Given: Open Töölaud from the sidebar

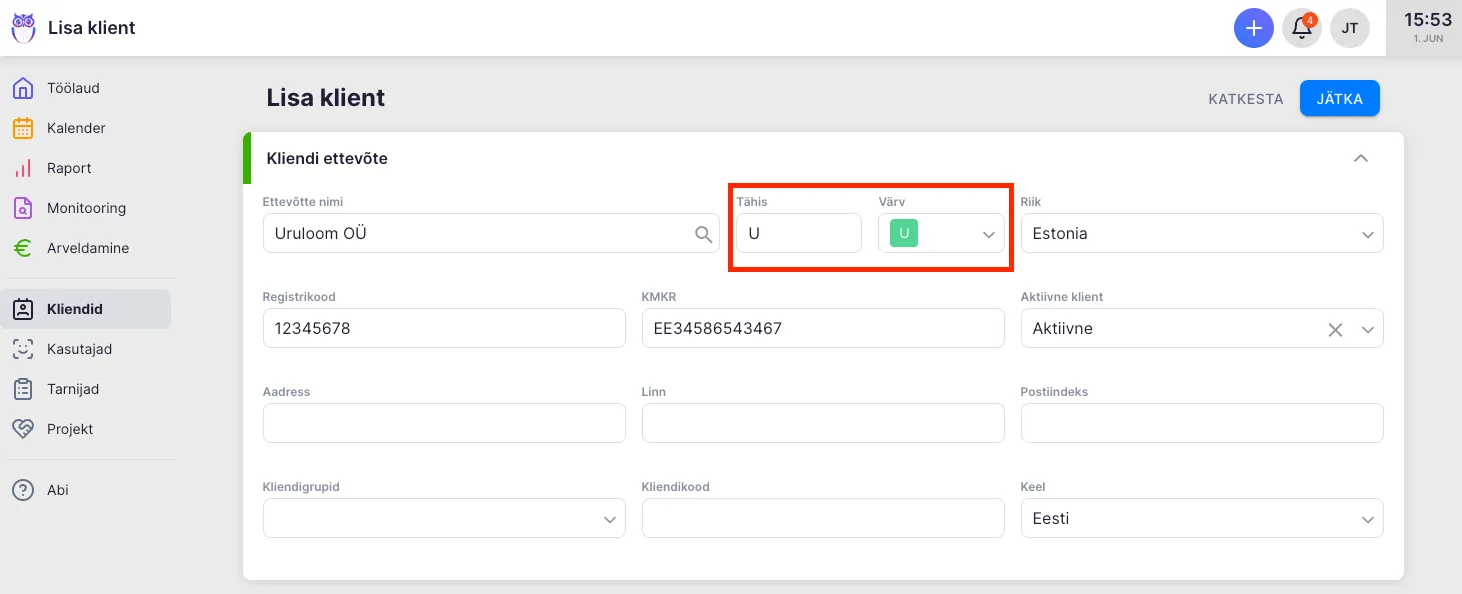Looking at the screenshot, I should tap(73, 88).
